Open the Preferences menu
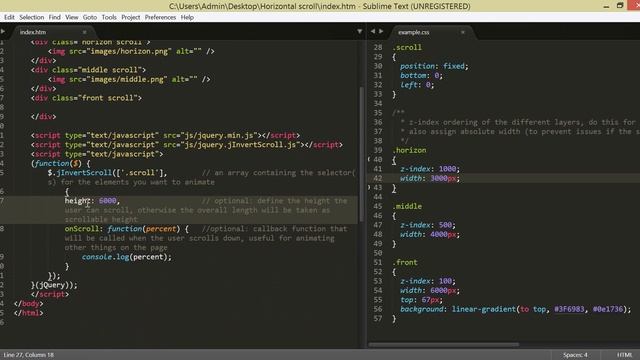Screen dimensions: 640x360 pyautogui.click(x=160, y=17)
